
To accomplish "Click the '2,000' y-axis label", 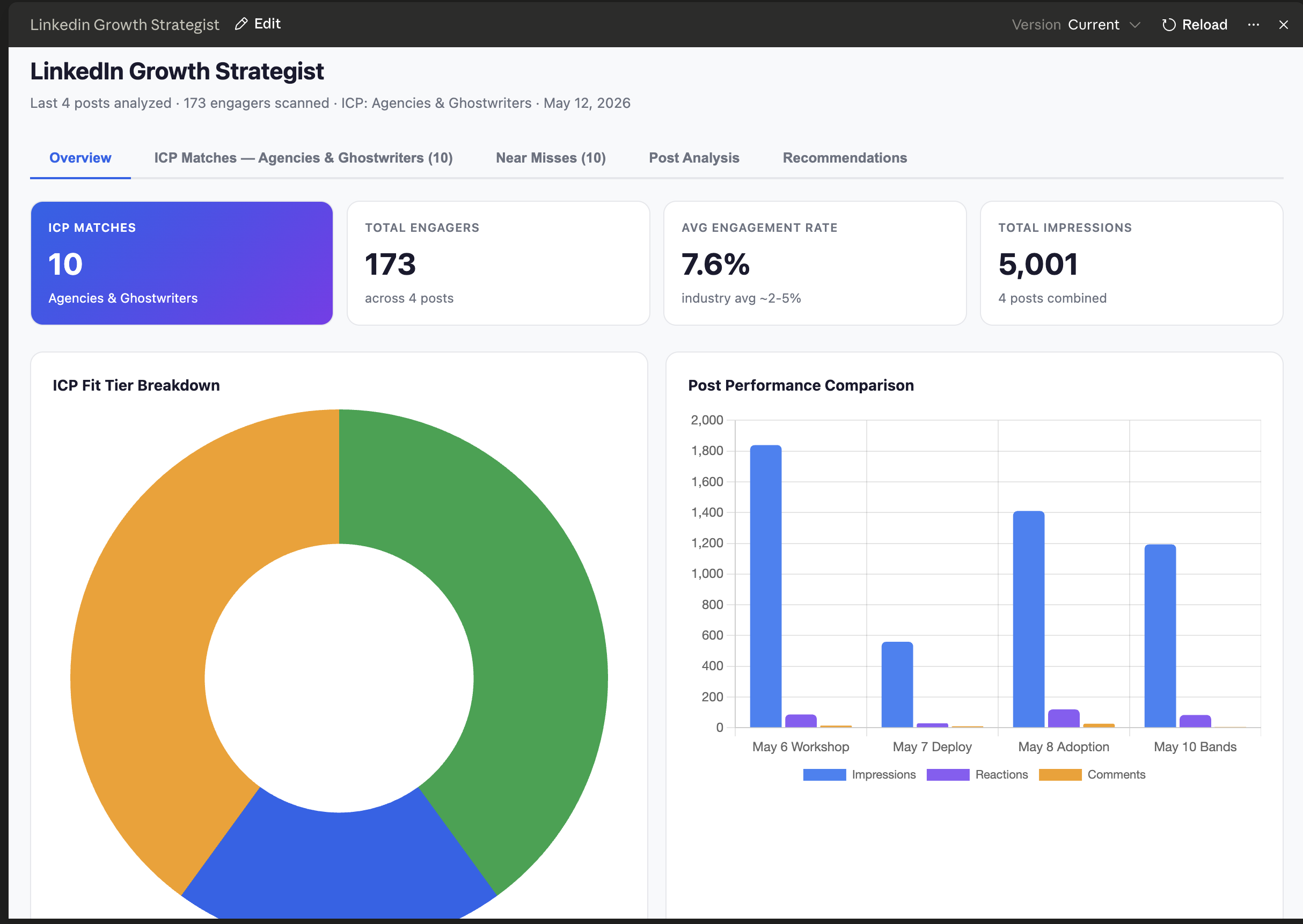I will (x=707, y=420).
